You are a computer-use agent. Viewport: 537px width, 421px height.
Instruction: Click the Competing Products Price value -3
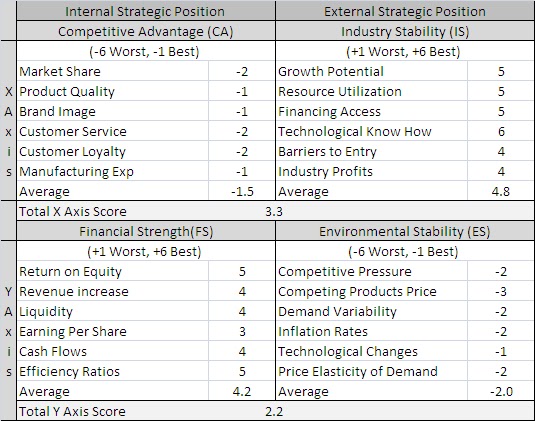tap(501, 292)
